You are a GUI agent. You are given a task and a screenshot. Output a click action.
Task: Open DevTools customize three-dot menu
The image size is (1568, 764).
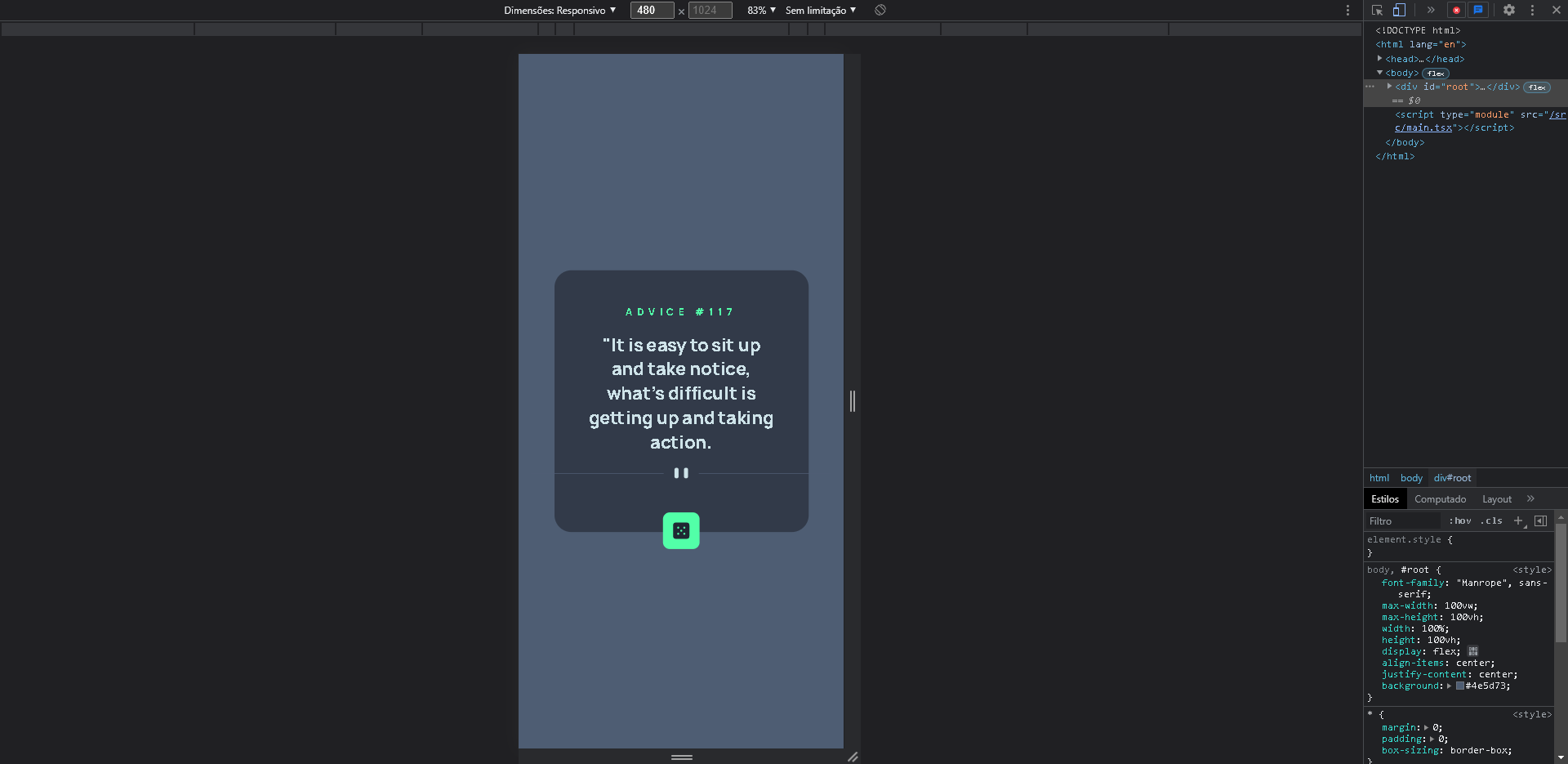pyautogui.click(x=1532, y=10)
